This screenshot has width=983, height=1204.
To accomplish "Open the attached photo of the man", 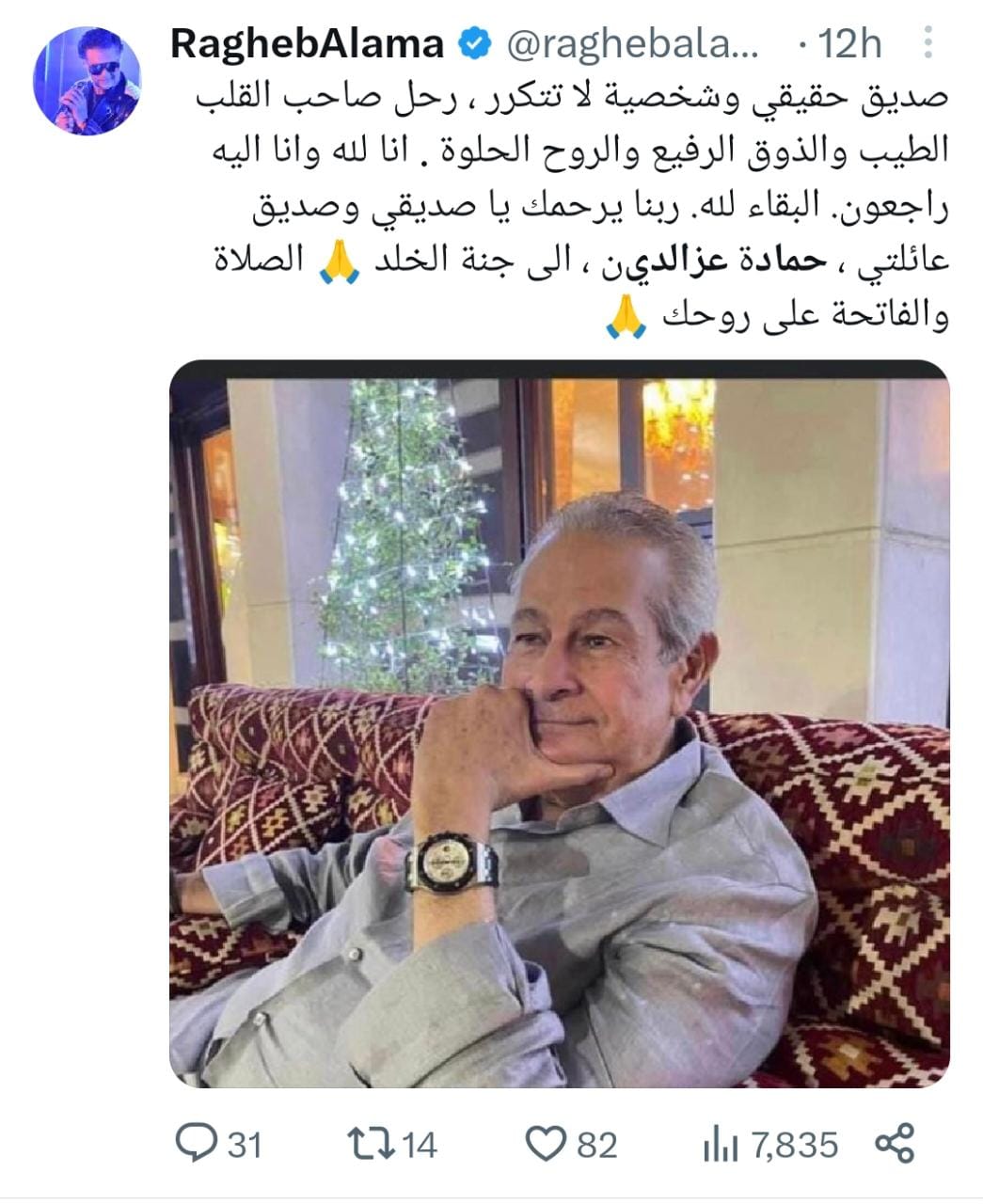I will (x=559, y=723).
